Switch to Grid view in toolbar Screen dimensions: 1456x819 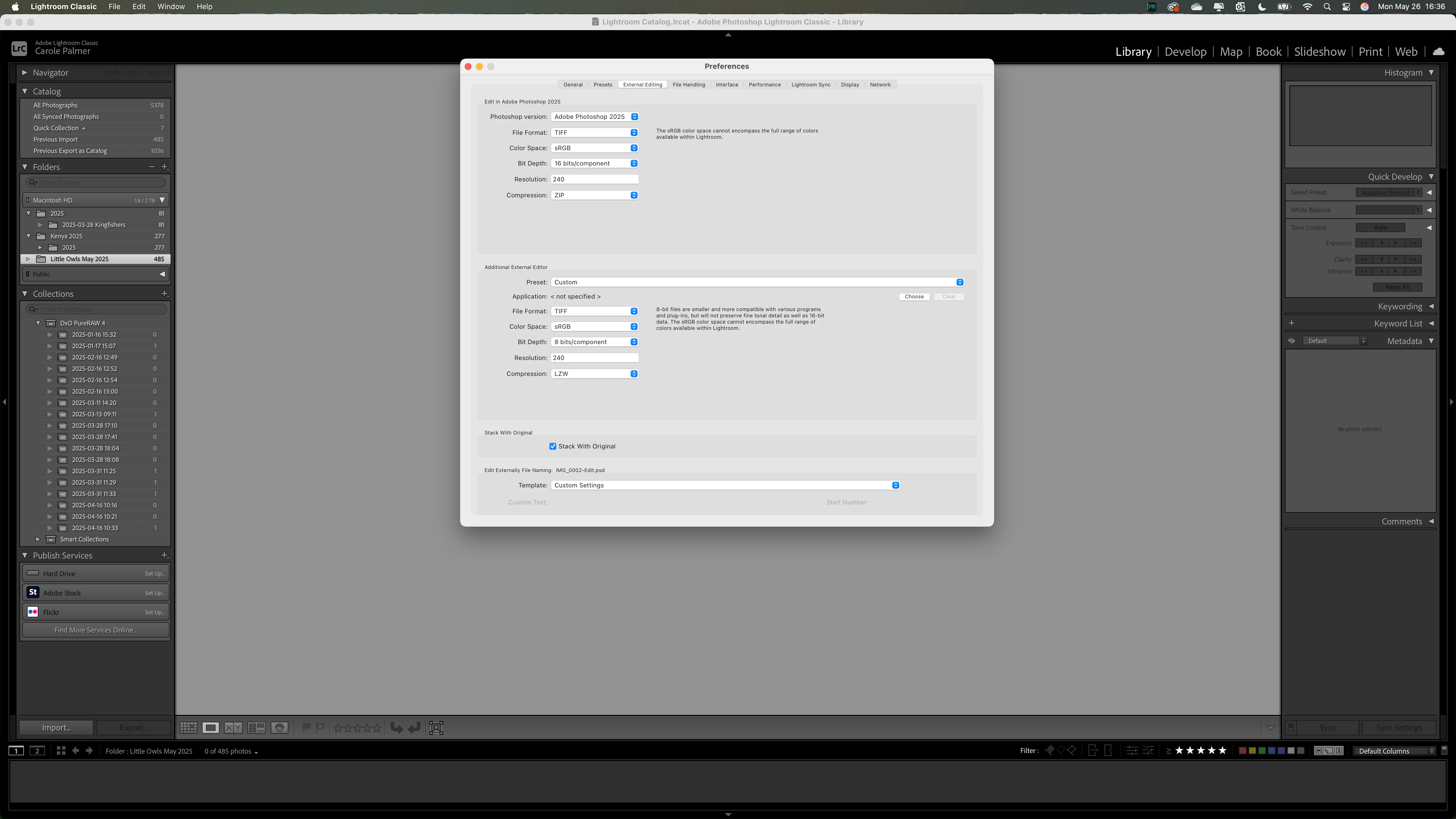188,728
